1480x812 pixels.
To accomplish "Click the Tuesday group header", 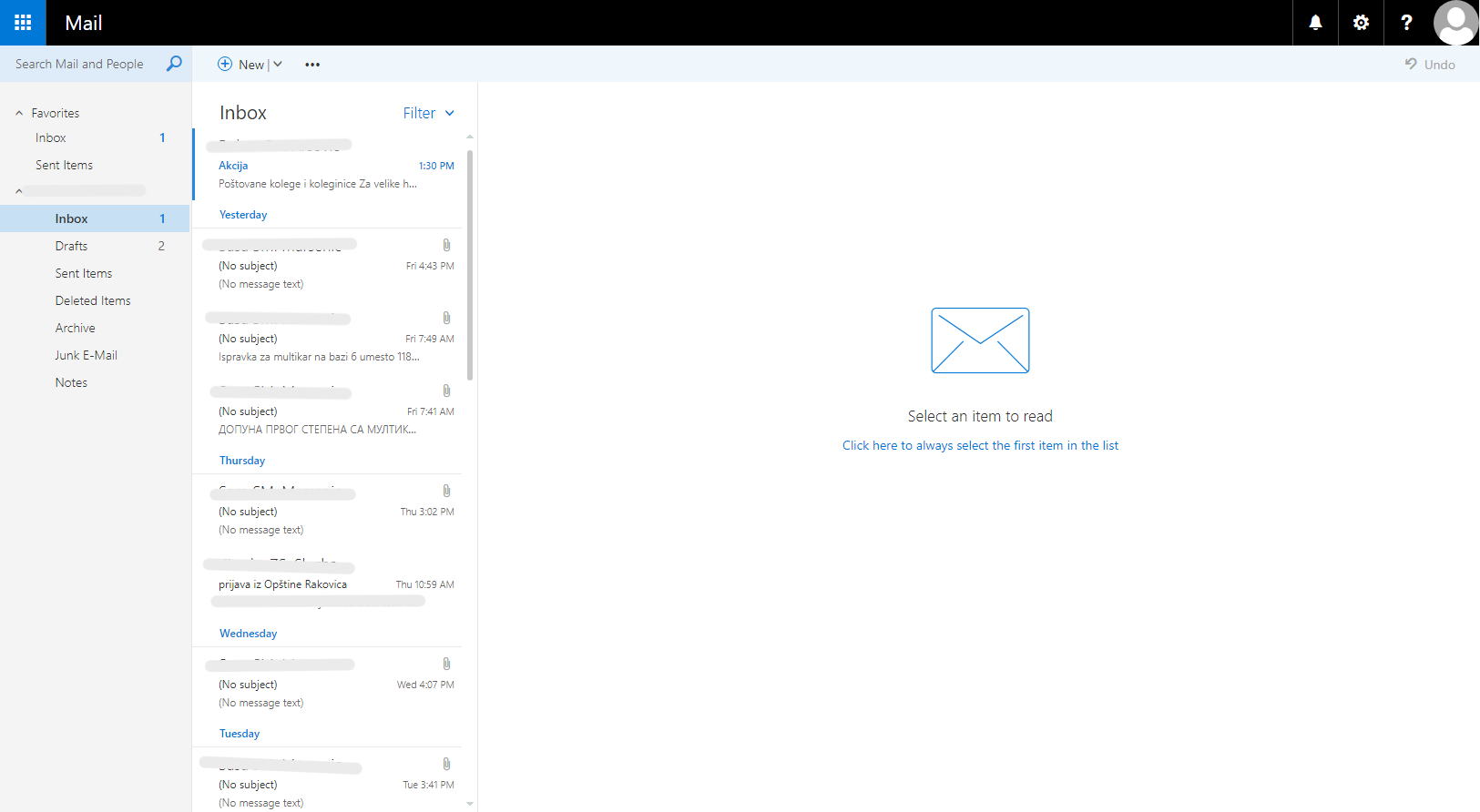I will pyautogui.click(x=240, y=734).
